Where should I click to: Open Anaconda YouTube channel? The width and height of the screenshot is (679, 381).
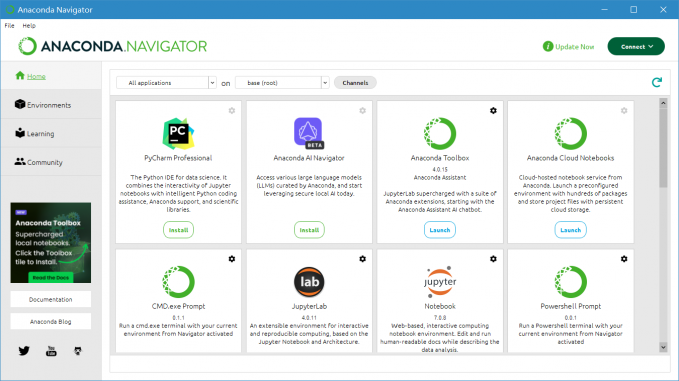coord(51,351)
